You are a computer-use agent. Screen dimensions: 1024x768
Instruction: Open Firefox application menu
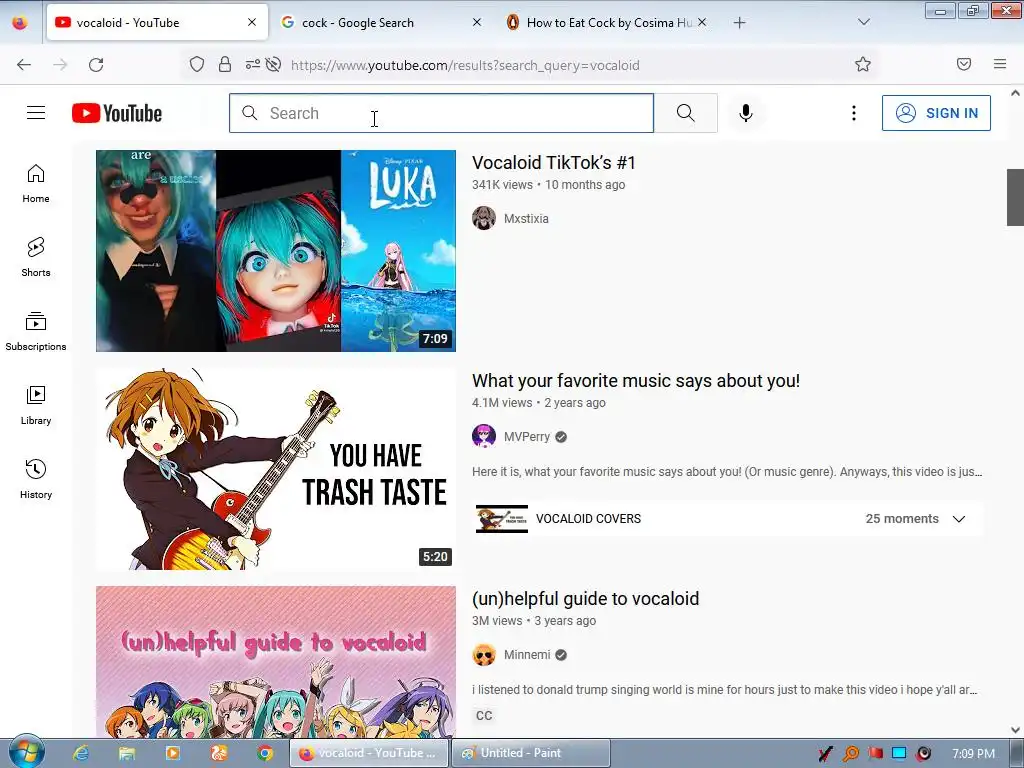(1000, 64)
